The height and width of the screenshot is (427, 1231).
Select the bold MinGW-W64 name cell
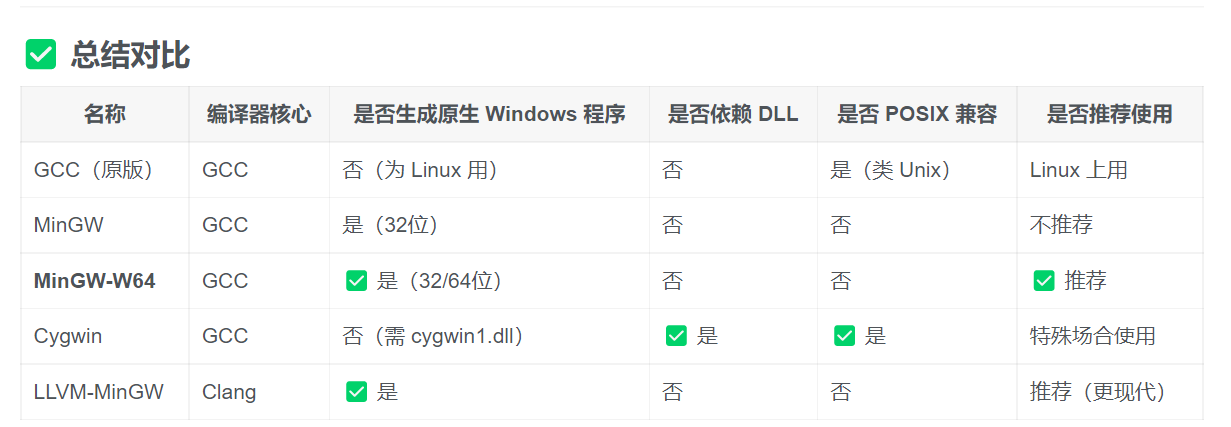point(95,281)
